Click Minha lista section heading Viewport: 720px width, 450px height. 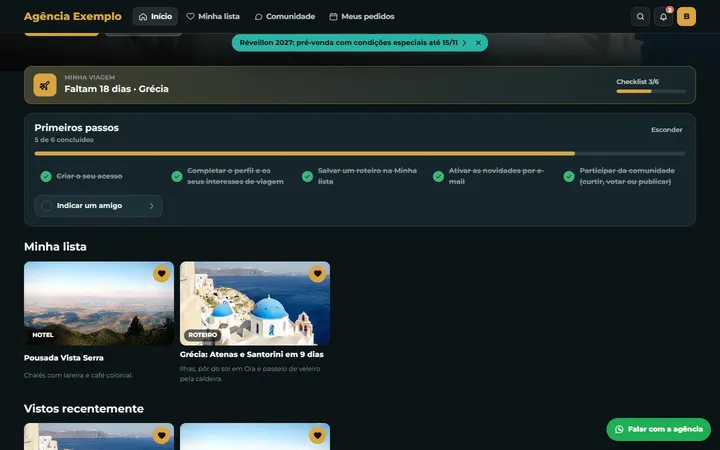[x=55, y=247]
